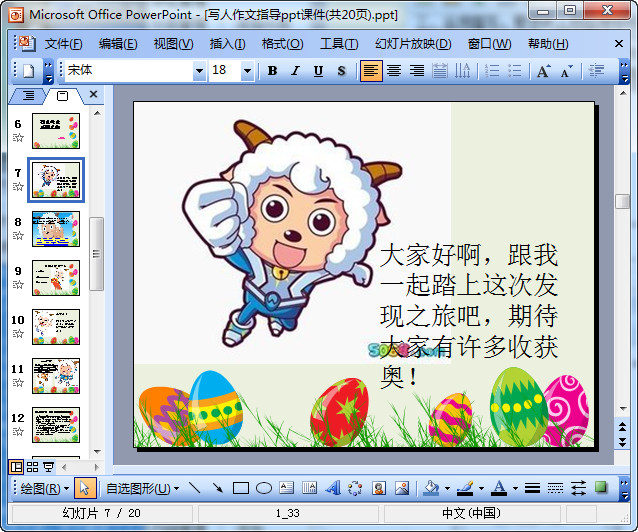Toggle Underline formatting
The height and width of the screenshot is (532, 638).
pyautogui.click(x=318, y=71)
